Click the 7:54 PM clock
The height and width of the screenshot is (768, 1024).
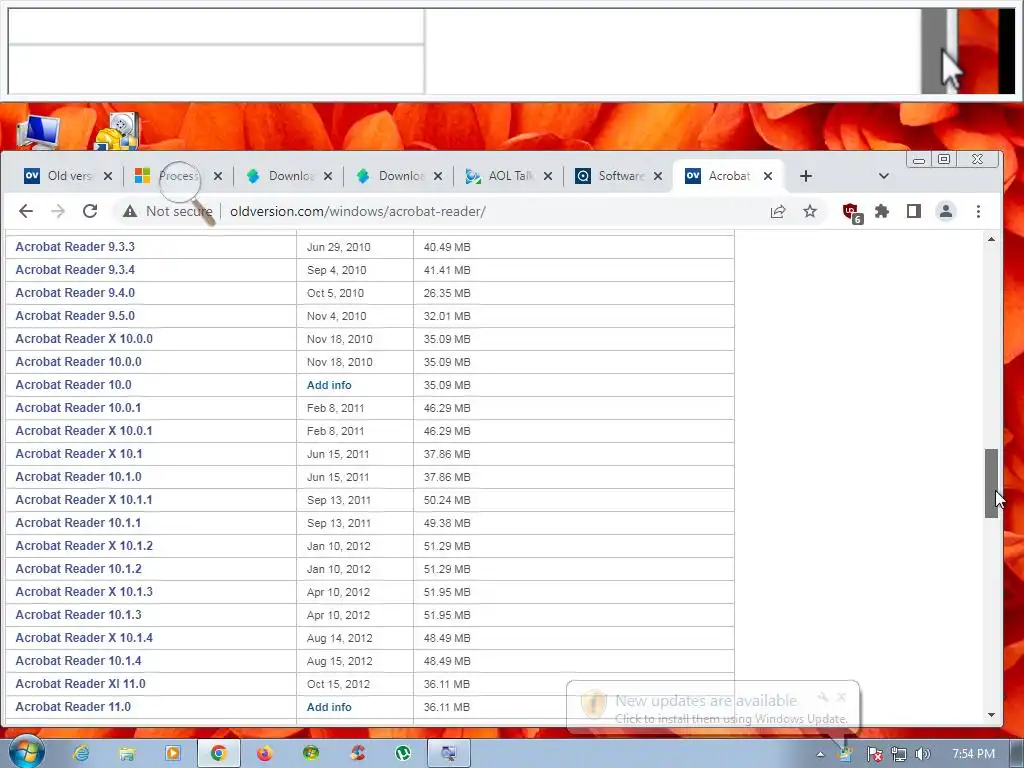tap(973, 754)
